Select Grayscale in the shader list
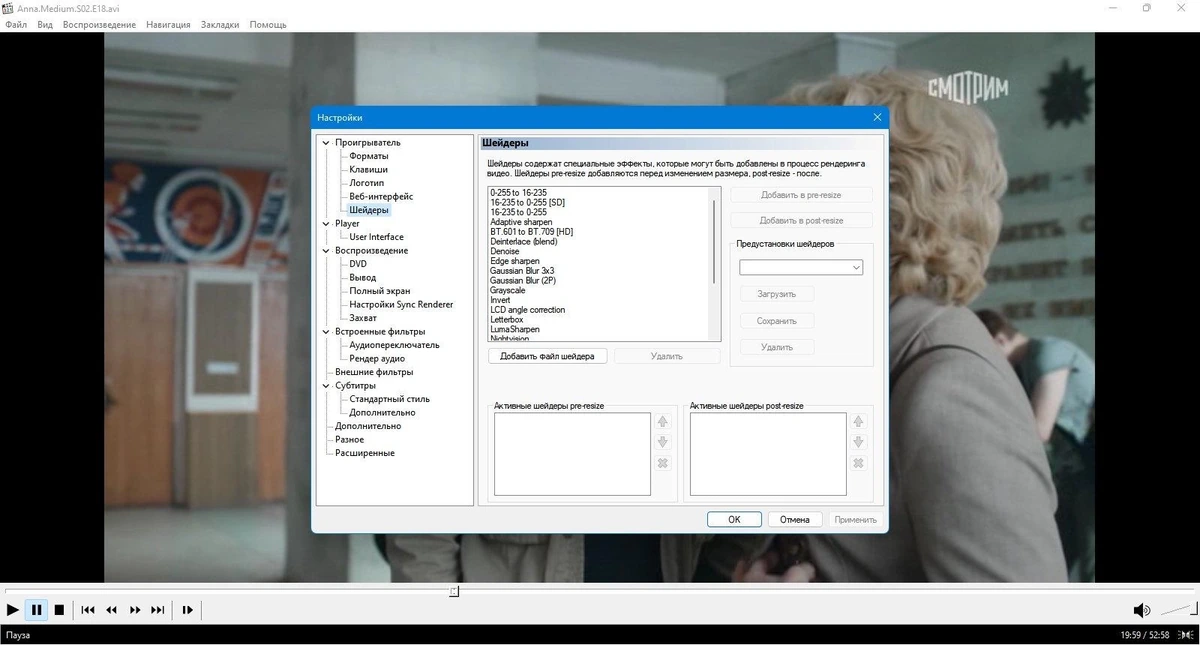The width and height of the screenshot is (1200, 645). coord(508,290)
